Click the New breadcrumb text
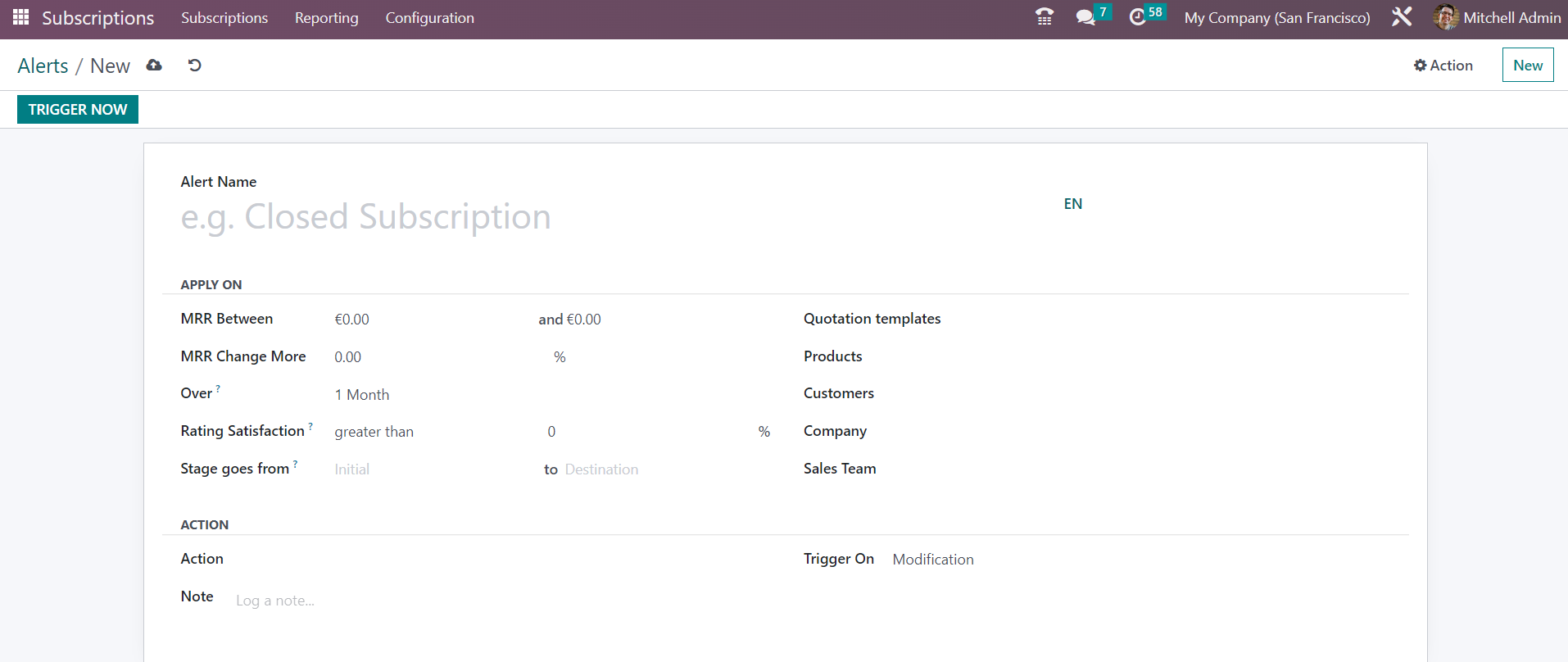 (111, 66)
